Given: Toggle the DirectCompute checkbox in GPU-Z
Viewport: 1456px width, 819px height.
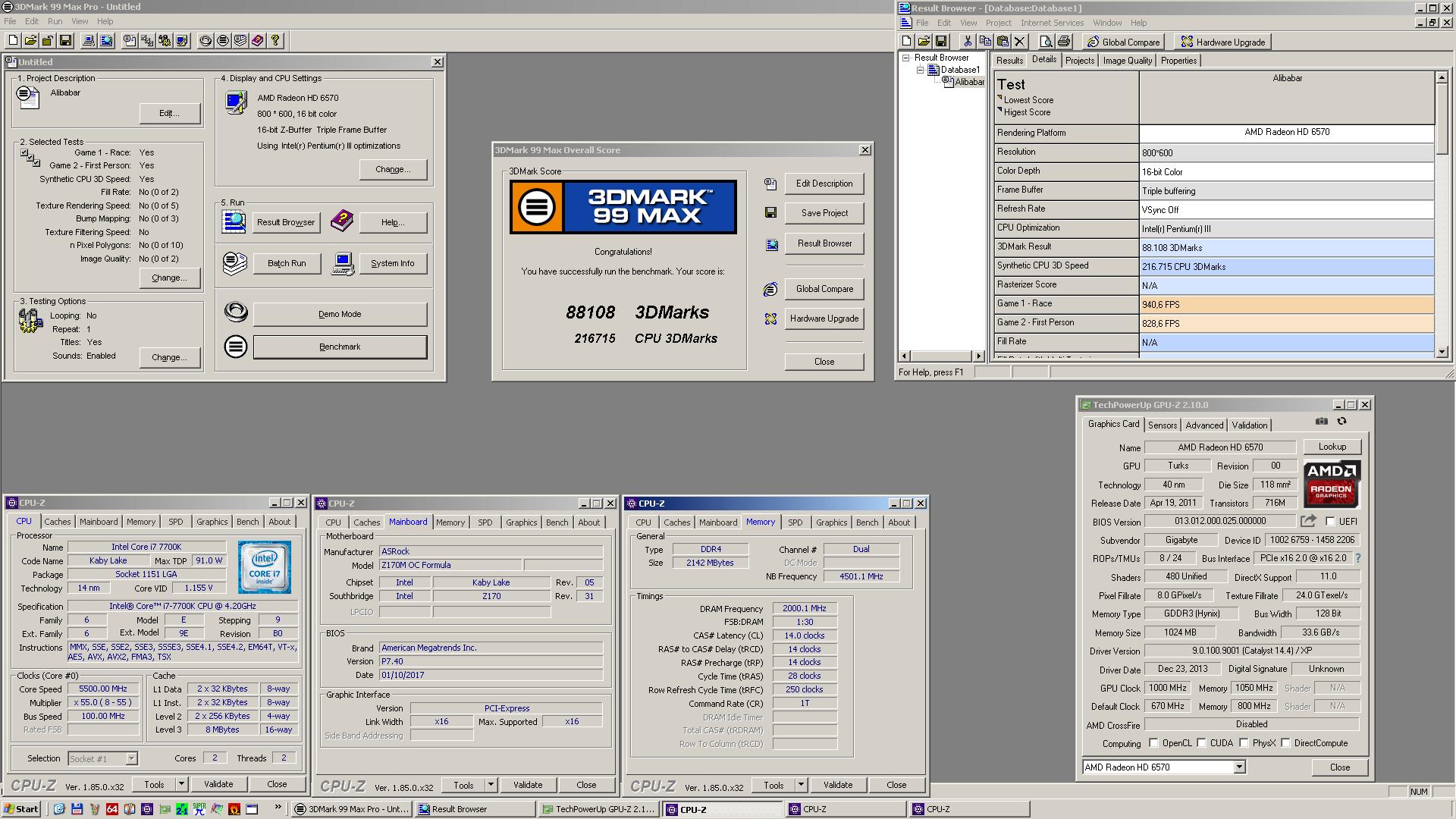Looking at the screenshot, I should 1285,743.
